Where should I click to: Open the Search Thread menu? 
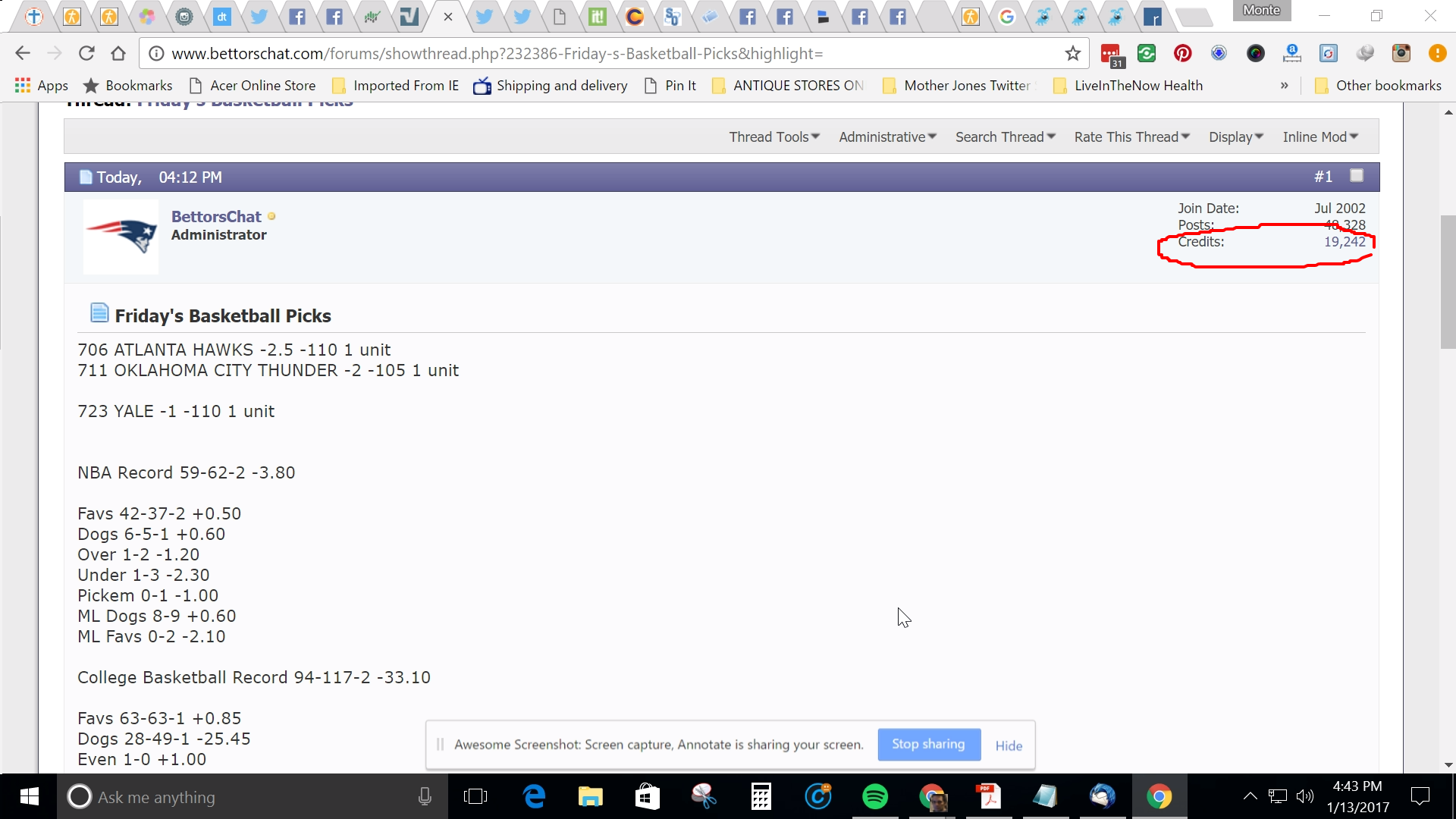point(1005,137)
